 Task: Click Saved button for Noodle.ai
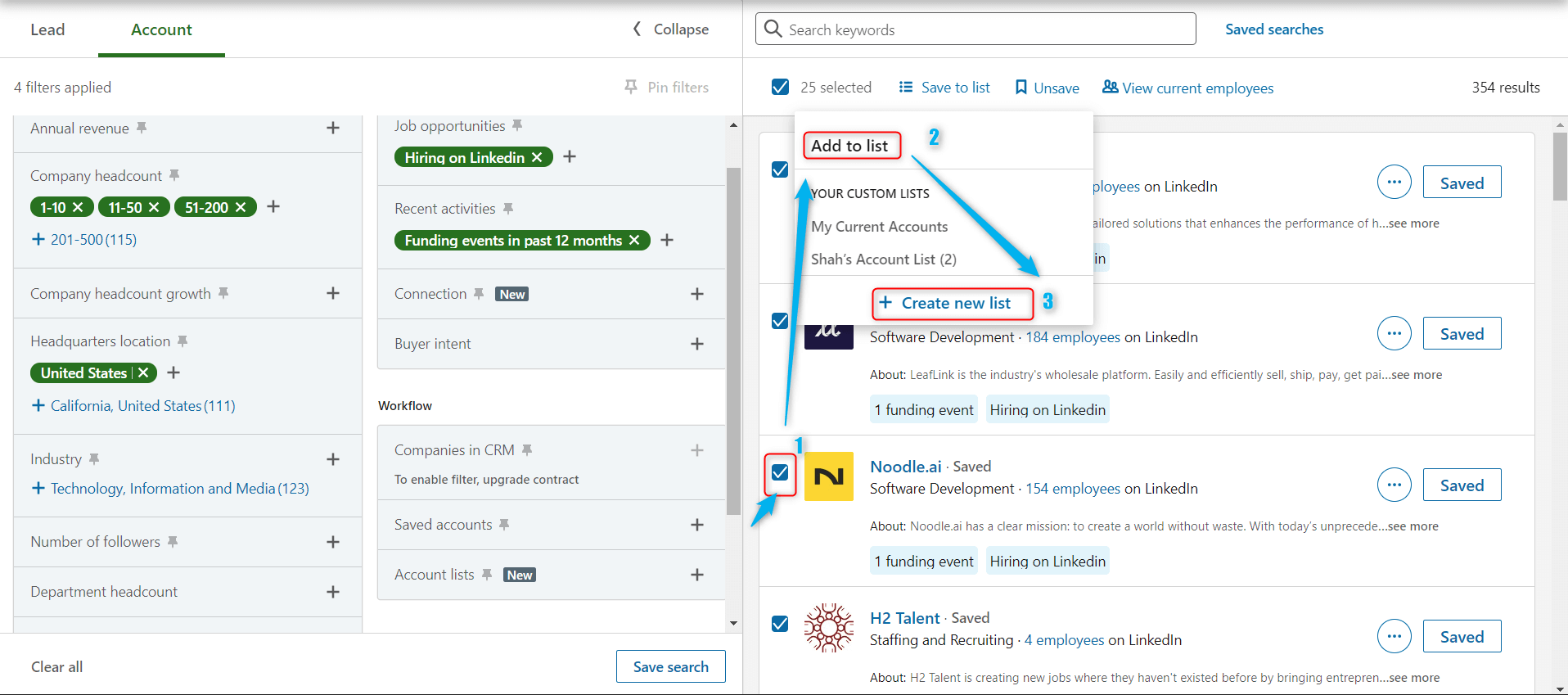pos(1462,485)
